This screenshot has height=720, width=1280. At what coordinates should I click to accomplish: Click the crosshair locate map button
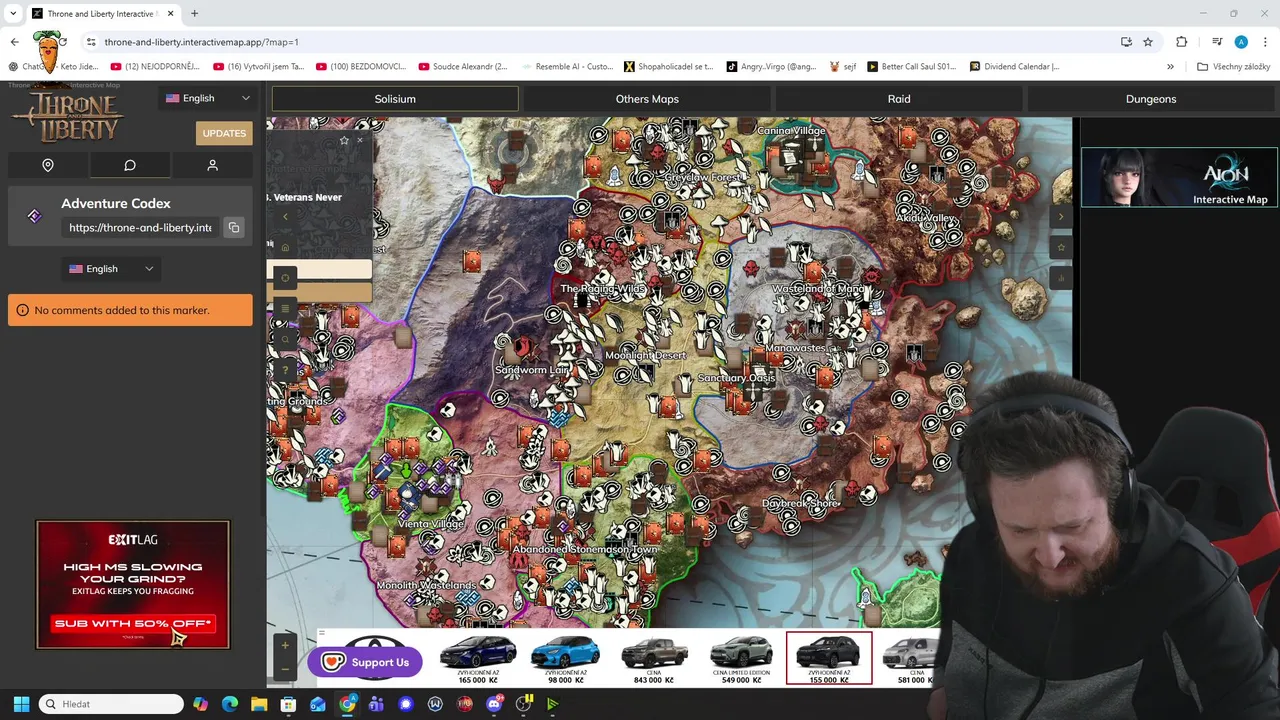(x=285, y=278)
